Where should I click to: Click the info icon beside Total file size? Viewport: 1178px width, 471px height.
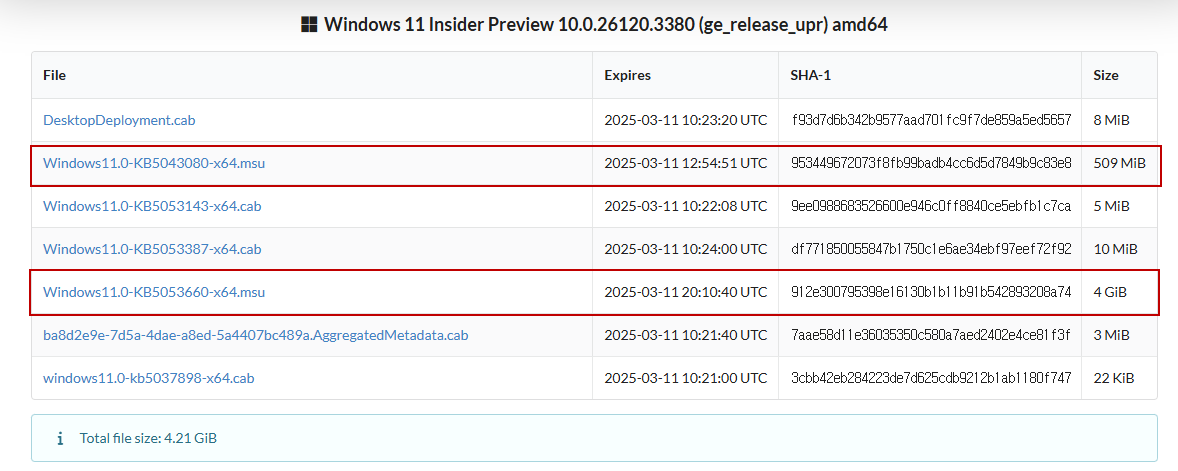point(60,438)
